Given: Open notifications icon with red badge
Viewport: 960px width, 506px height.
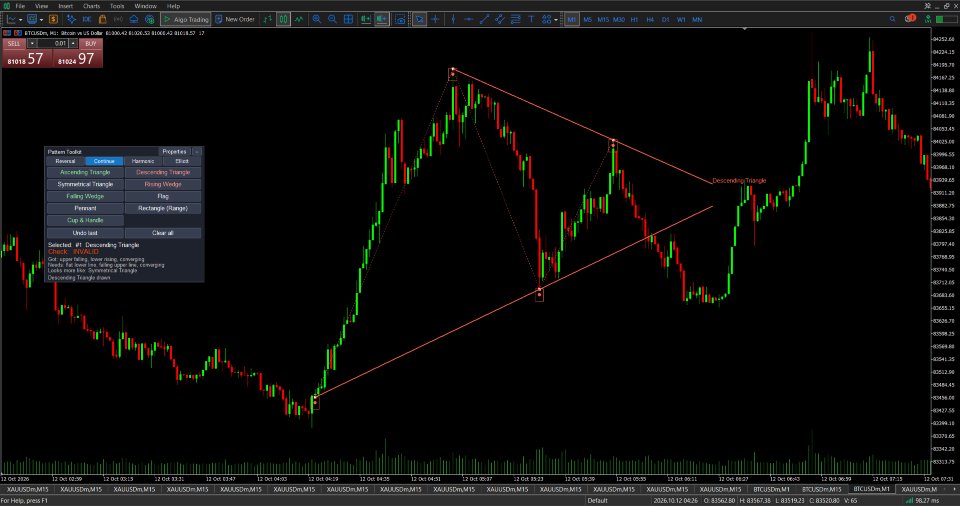Looking at the screenshot, I should click(910, 19).
